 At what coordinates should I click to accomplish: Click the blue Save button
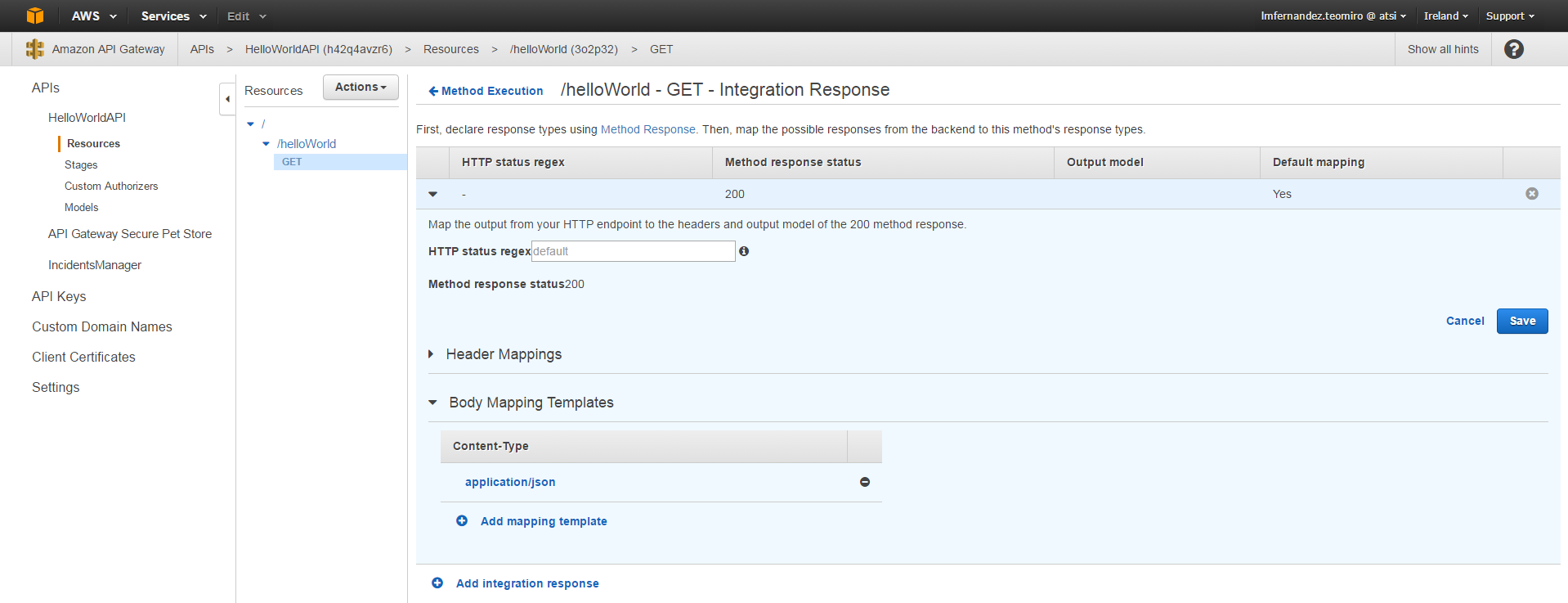(1522, 321)
